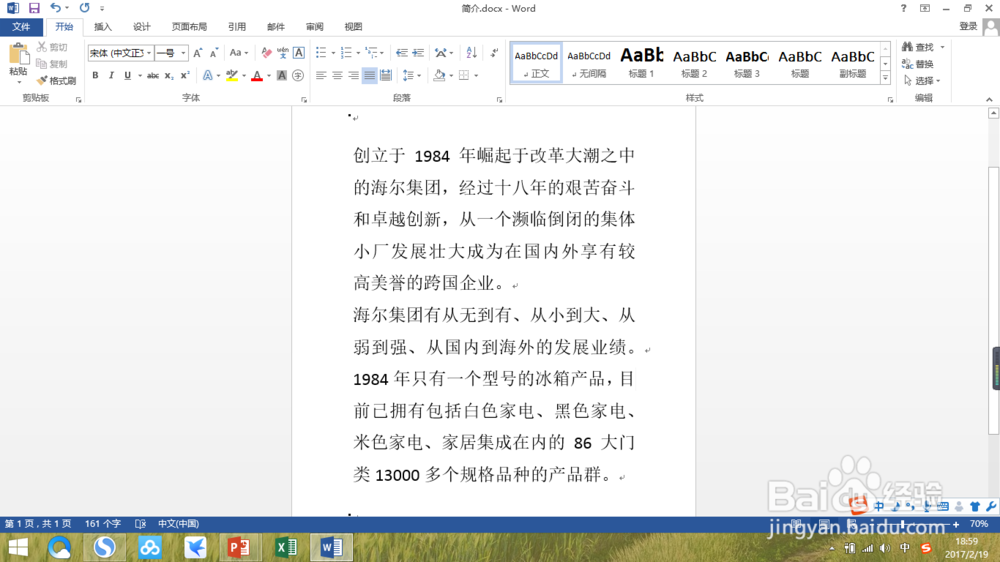Screen dimensions: 1000x562
Task: Click Replace (替换) in editing group
Action: pyautogui.click(x=918, y=64)
